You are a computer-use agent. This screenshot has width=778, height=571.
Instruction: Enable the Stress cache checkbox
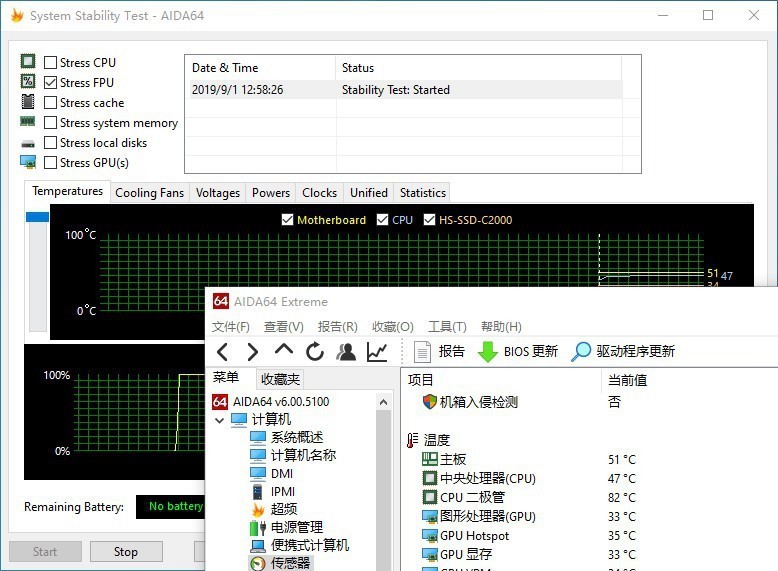click(50, 103)
